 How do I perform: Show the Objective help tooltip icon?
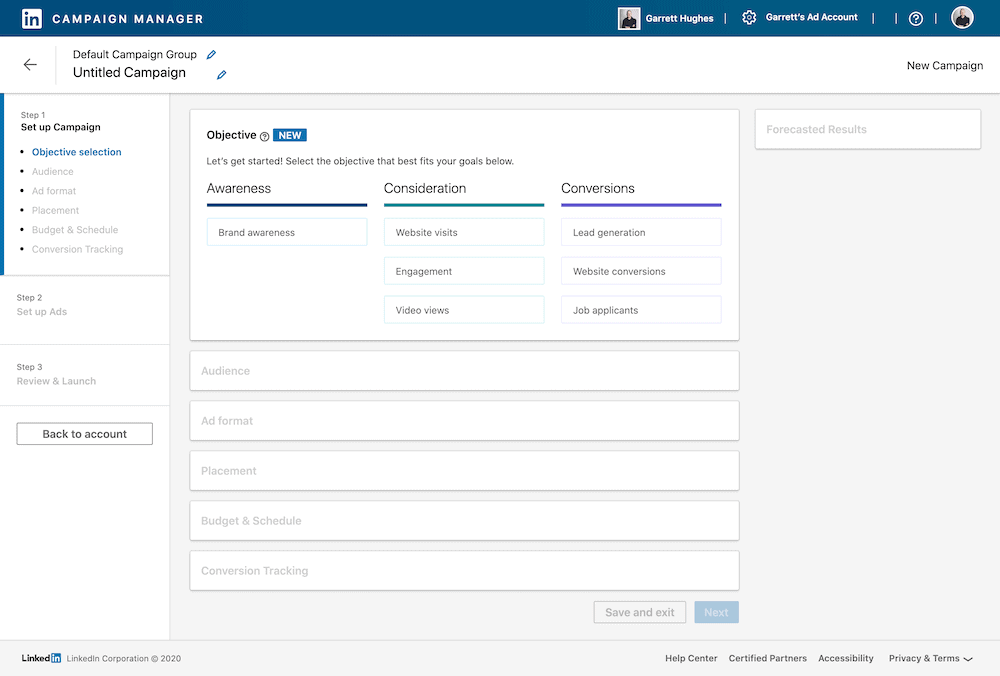click(x=264, y=136)
